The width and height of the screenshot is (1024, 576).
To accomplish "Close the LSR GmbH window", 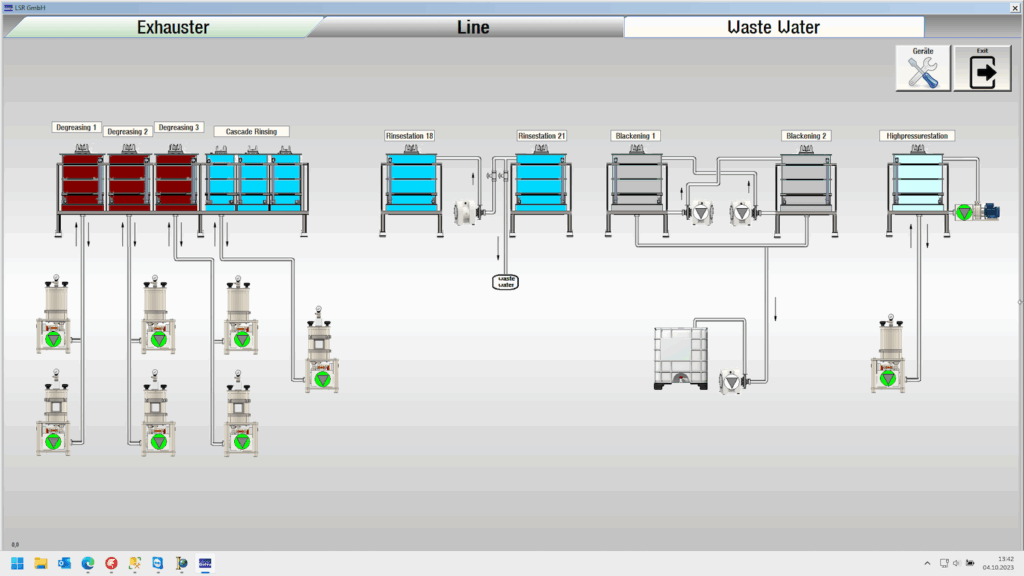I will [x=1015, y=8].
